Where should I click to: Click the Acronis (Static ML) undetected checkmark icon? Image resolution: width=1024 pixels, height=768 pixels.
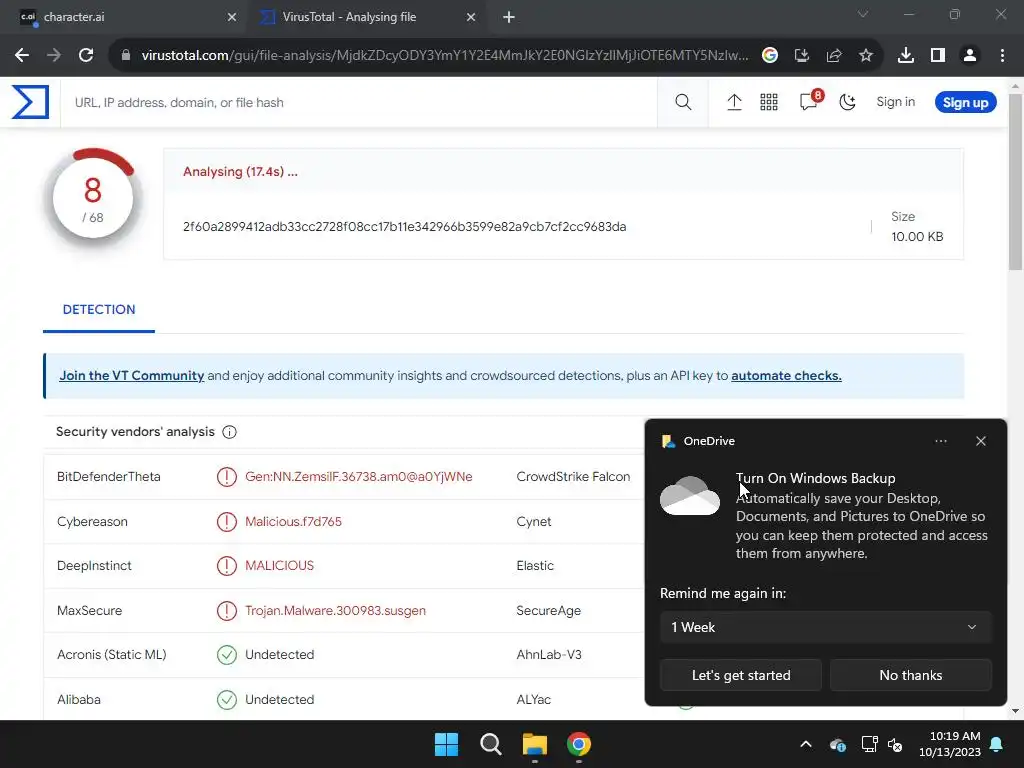point(227,654)
